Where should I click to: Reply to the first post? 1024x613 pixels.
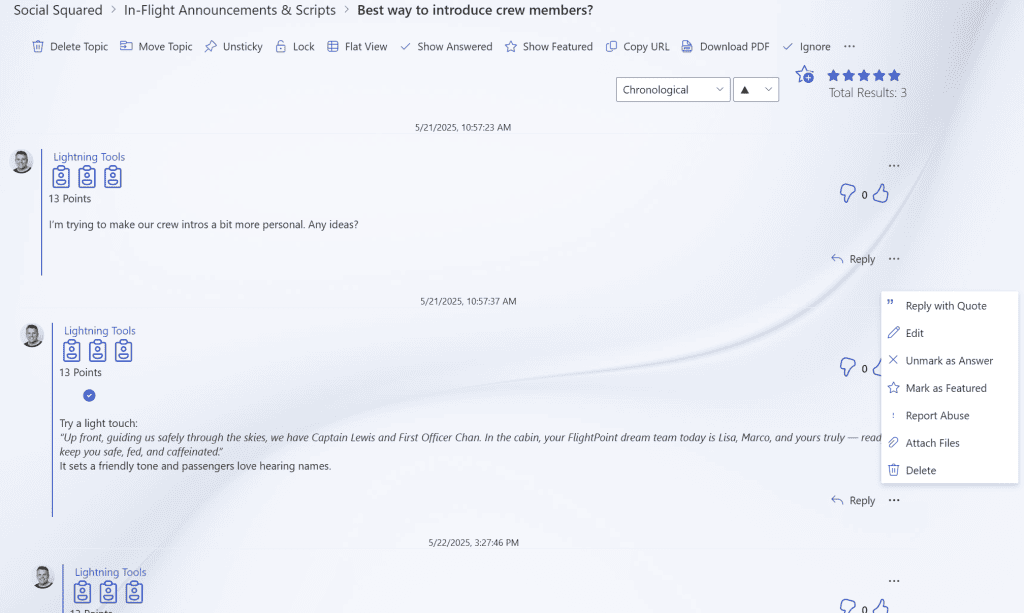tap(853, 259)
